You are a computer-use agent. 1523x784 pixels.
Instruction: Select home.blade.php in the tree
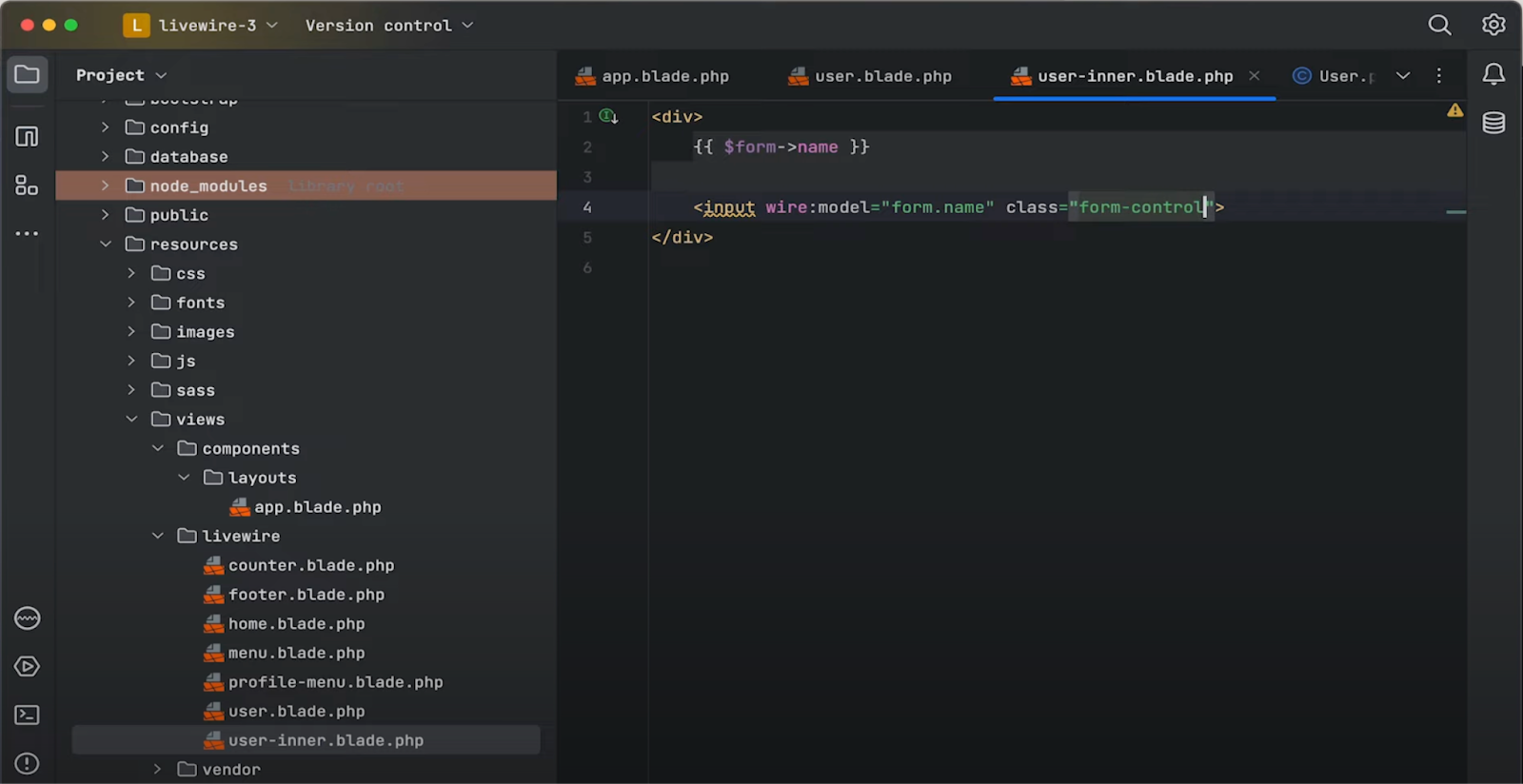[285, 624]
